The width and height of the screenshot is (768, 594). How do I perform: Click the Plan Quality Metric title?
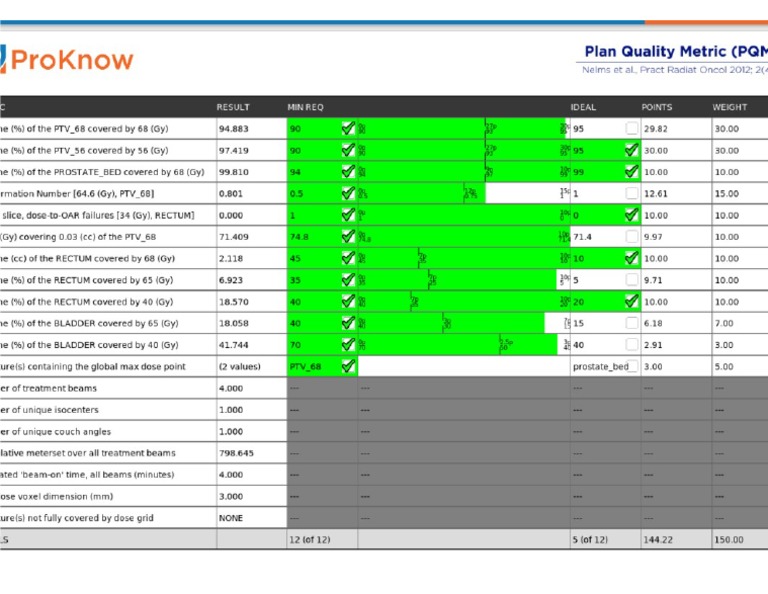676,51
